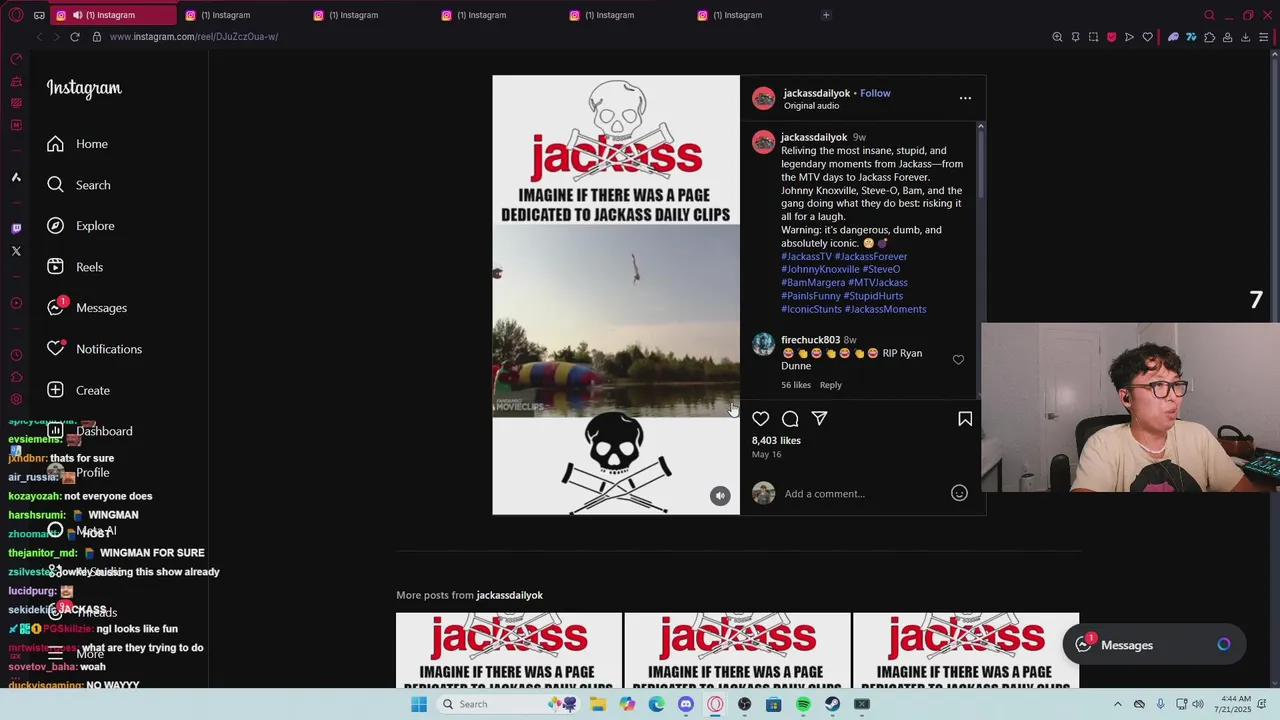Open the floating Messages button

click(x=1153, y=645)
